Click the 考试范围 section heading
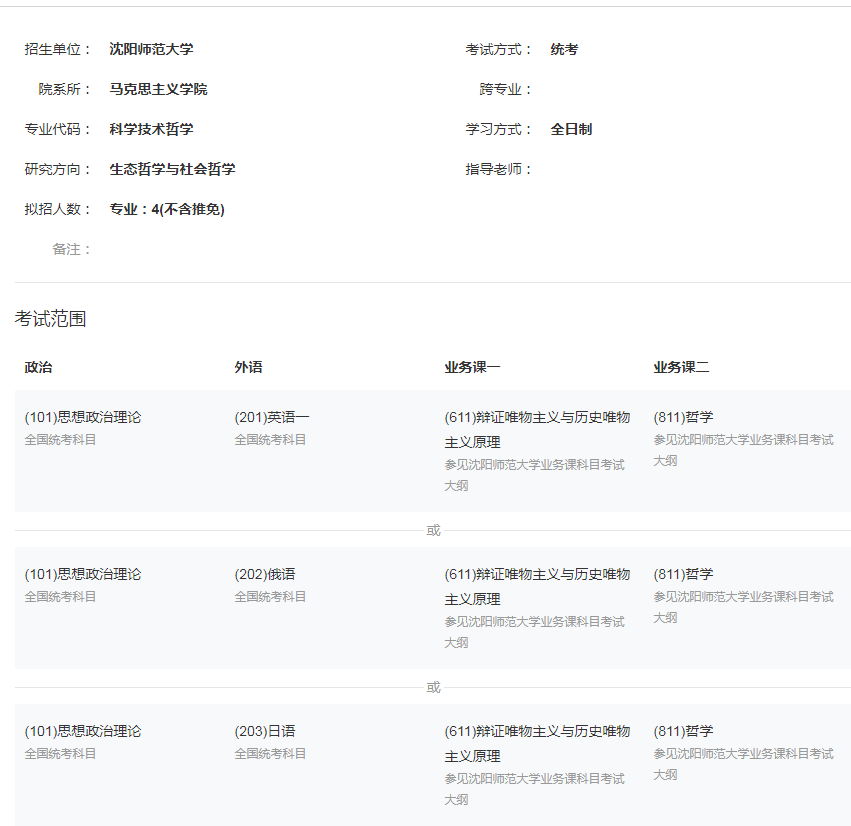 (x=50, y=319)
